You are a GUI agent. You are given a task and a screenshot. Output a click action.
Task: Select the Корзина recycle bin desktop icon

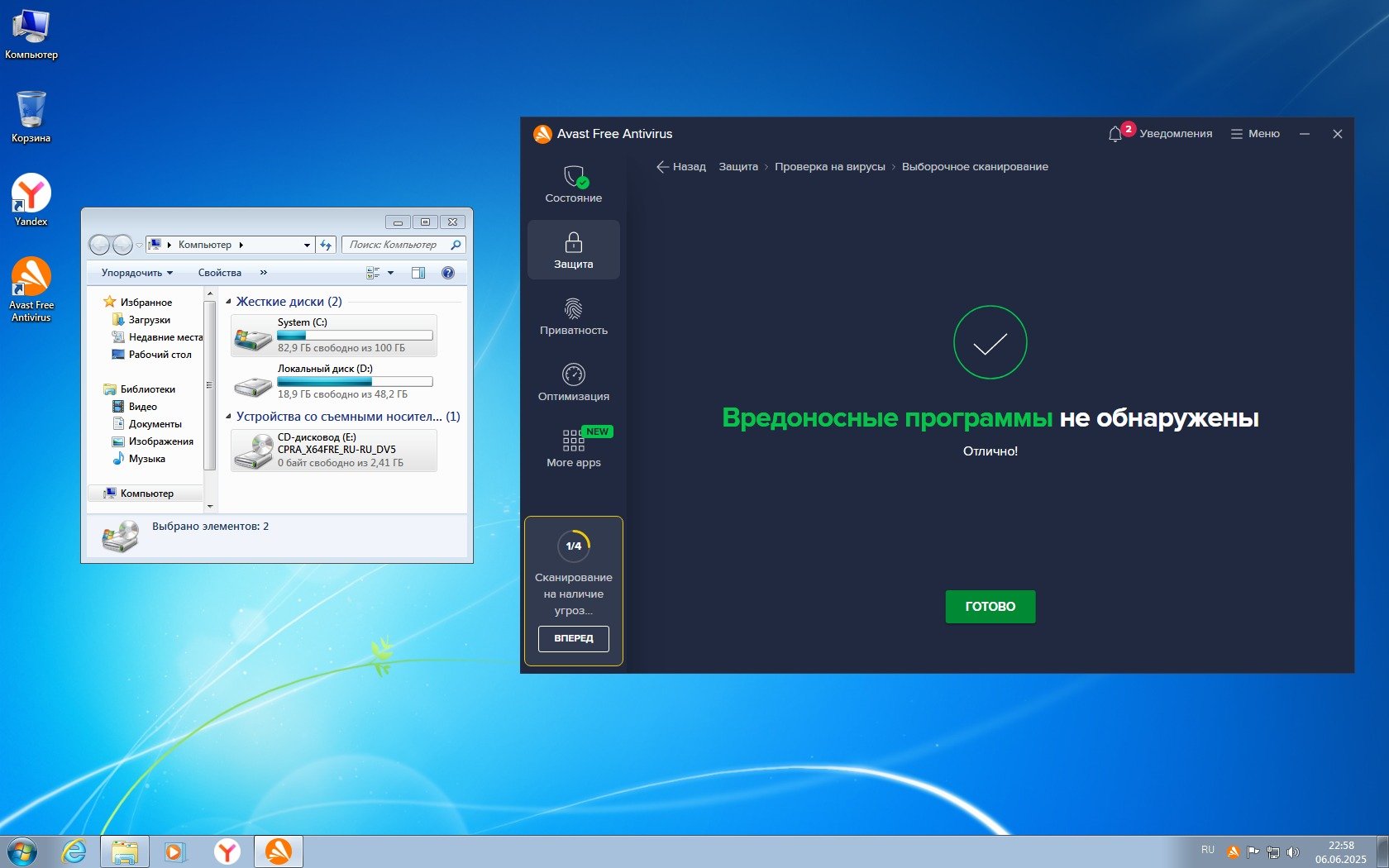tap(31, 117)
